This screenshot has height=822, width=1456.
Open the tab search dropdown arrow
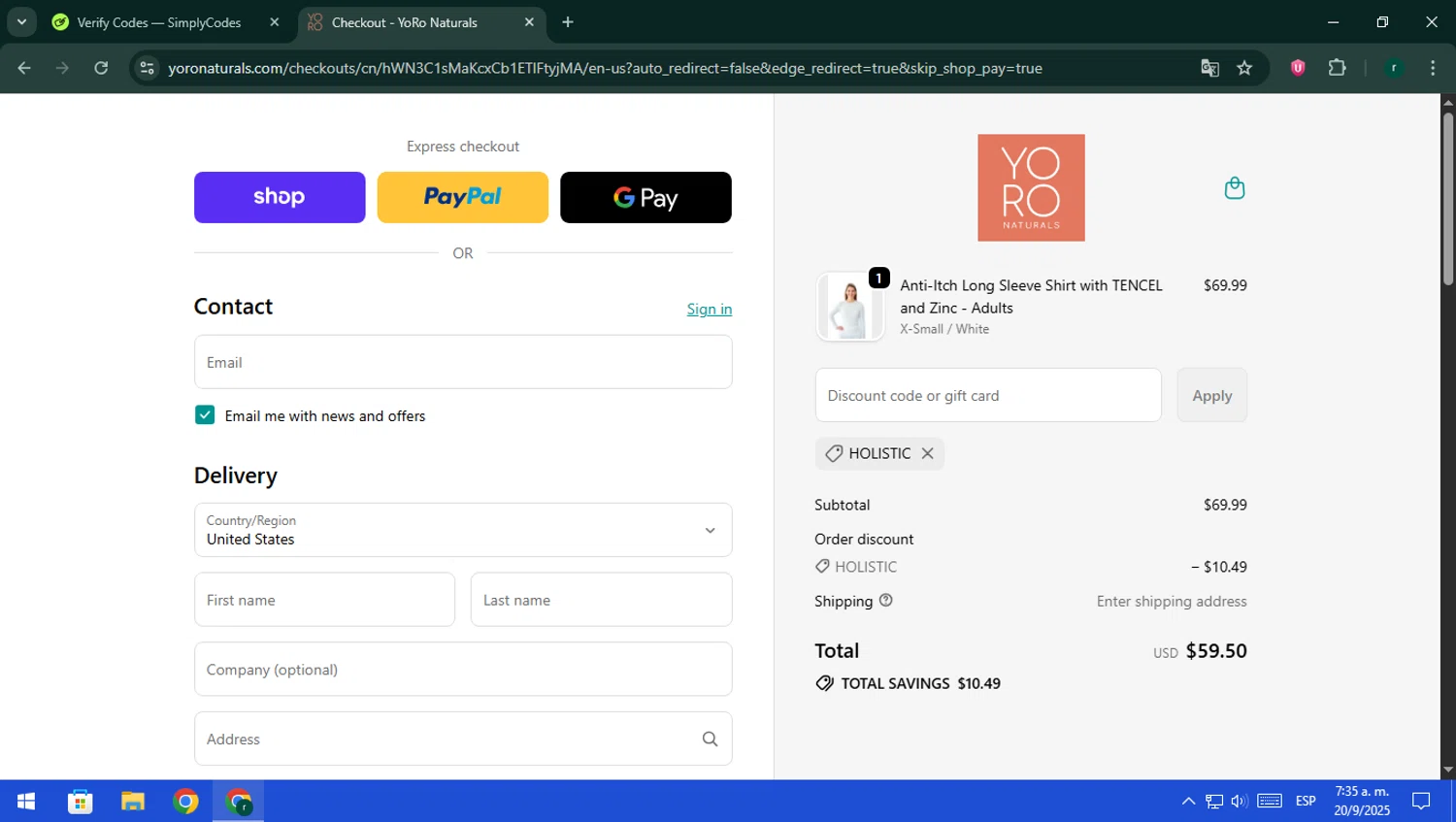pos(21,22)
